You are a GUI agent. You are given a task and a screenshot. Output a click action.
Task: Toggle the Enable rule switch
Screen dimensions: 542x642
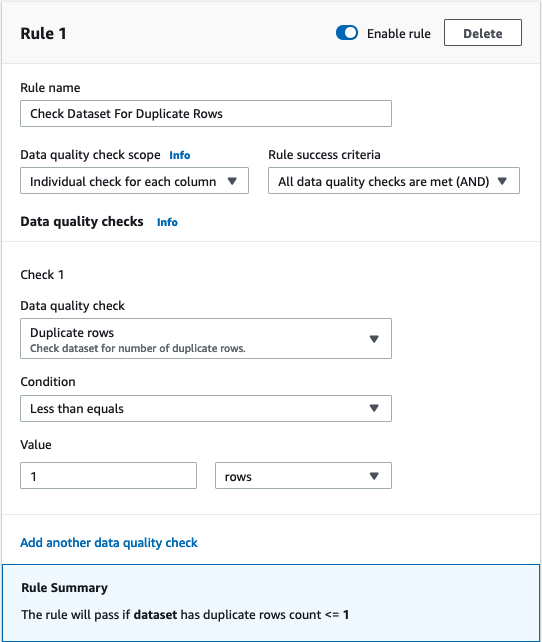click(347, 33)
